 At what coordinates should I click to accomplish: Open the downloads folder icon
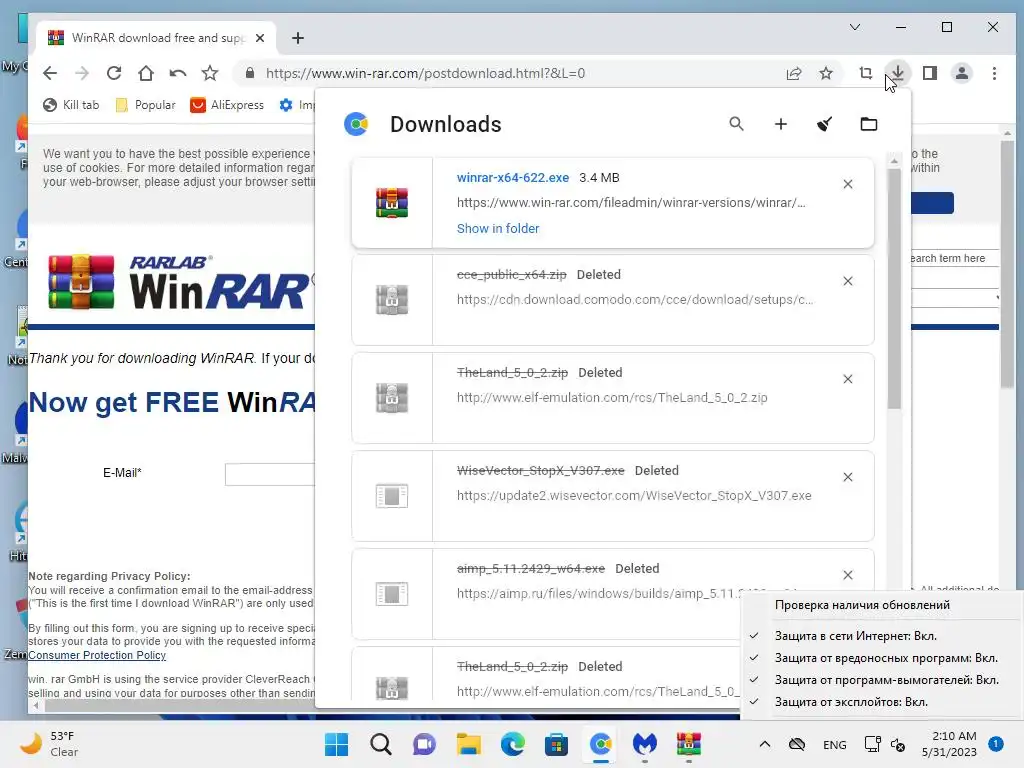(869, 123)
